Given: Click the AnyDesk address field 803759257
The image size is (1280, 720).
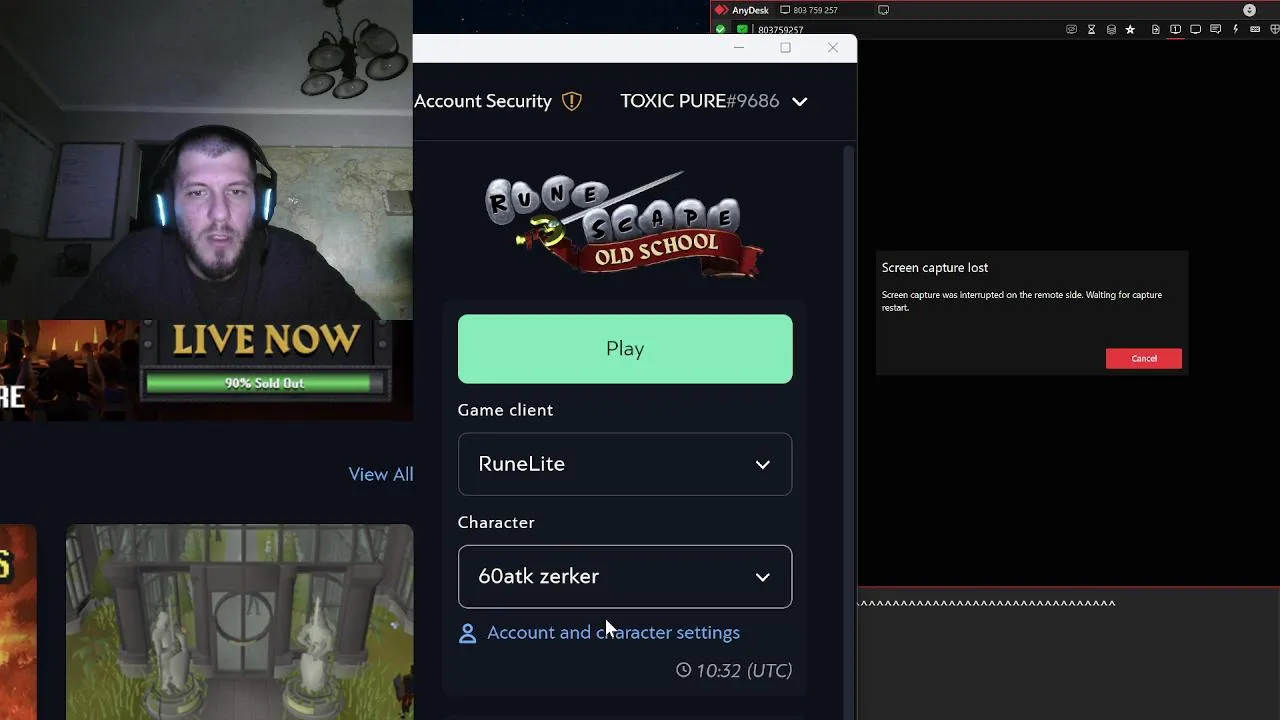Looking at the screenshot, I should [781, 30].
